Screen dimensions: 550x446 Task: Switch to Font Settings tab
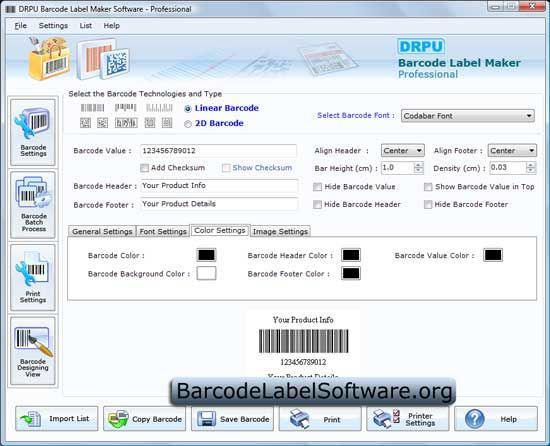(x=163, y=231)
